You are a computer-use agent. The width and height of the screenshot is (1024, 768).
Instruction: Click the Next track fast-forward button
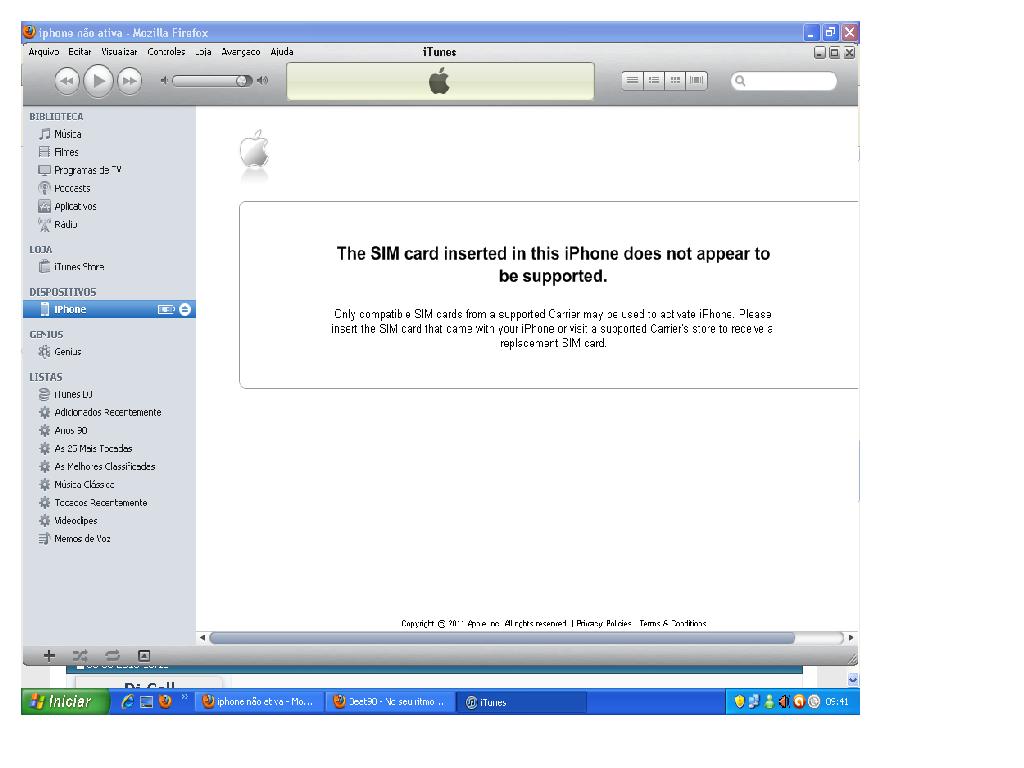coord(130,81)
